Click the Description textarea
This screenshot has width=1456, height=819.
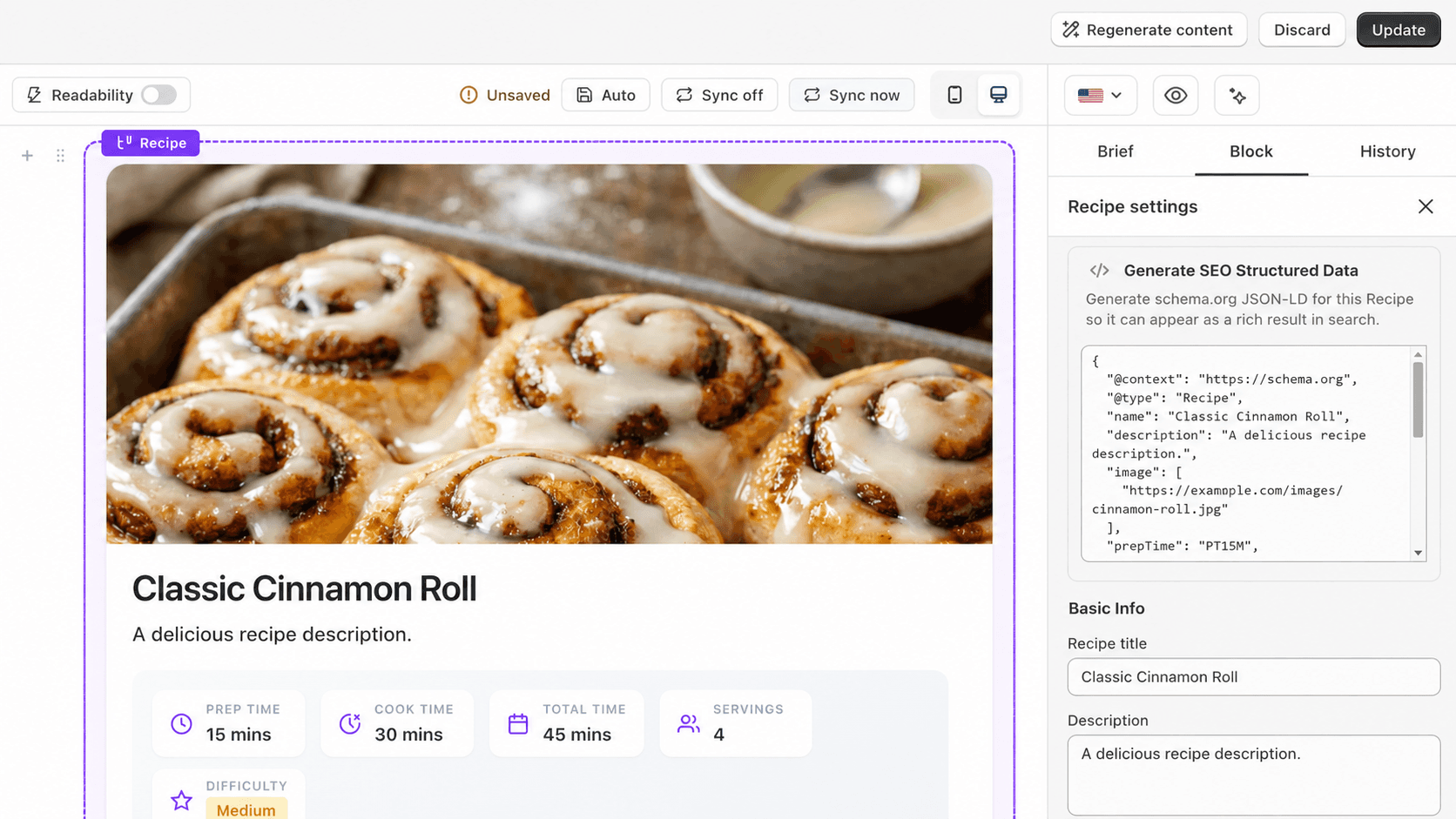pyautogui.click(x=1254, y=775)
